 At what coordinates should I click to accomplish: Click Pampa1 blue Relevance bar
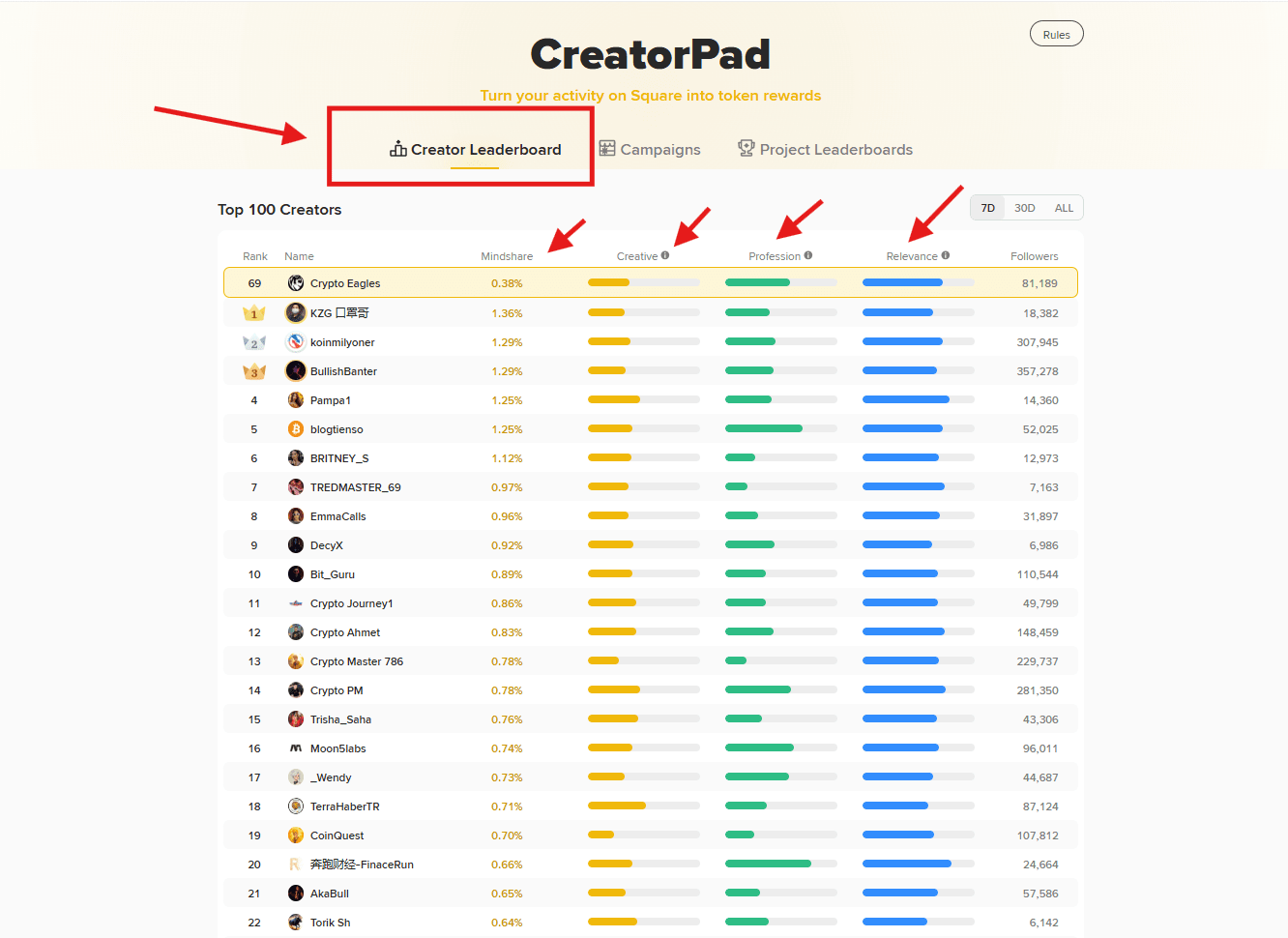click(x=906, y=399)
